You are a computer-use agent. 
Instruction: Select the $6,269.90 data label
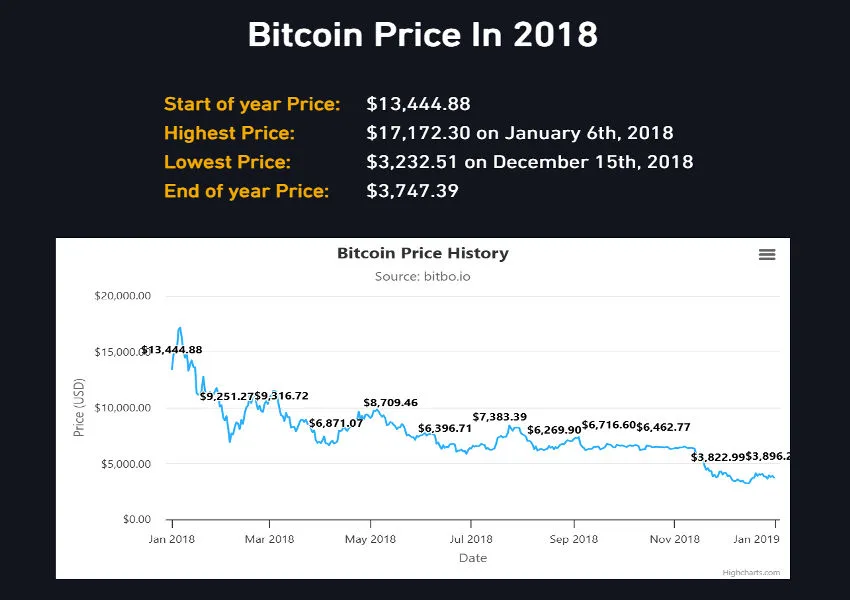[x=554, y=430]
